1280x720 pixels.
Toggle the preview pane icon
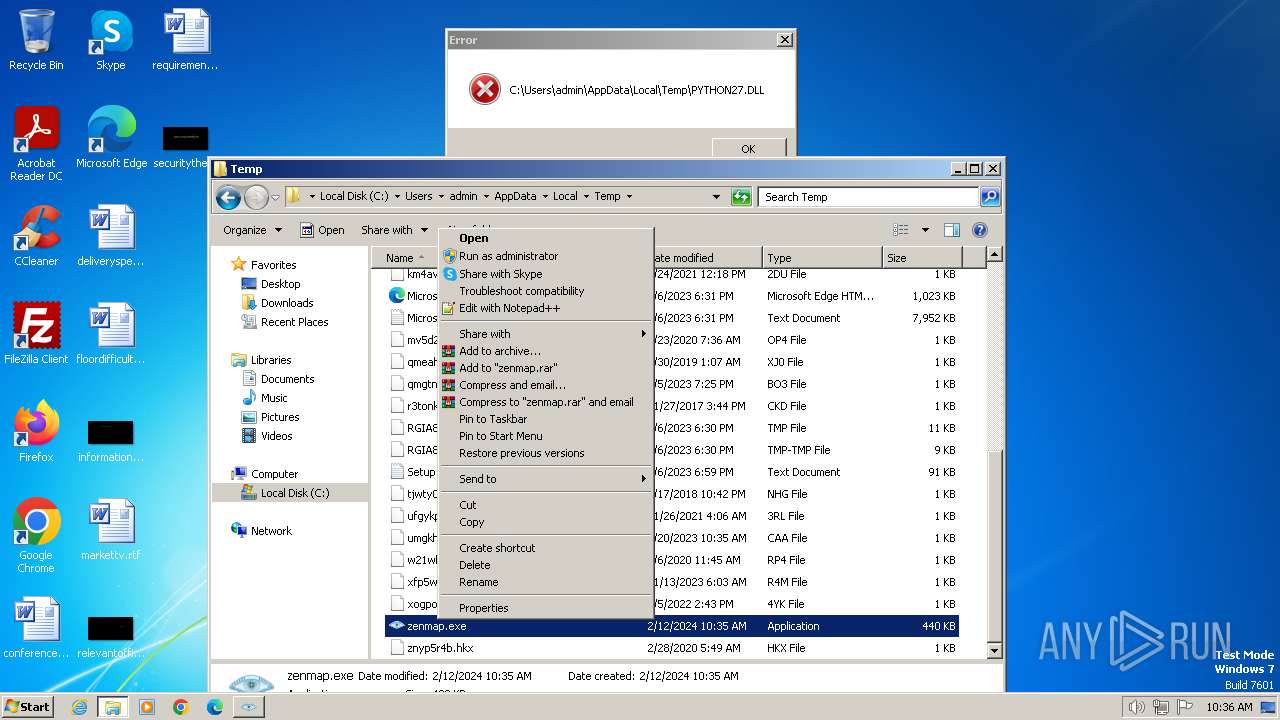[952, 230]
